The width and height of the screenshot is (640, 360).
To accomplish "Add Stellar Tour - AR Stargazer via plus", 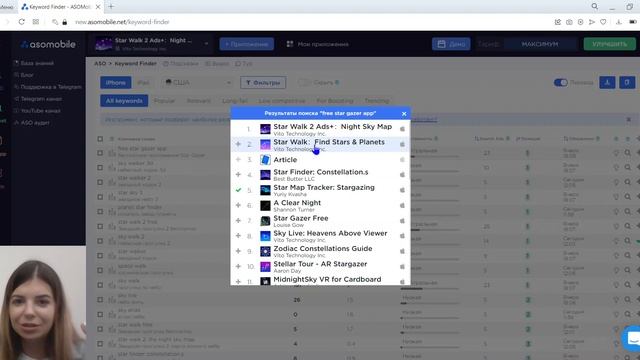I will [238, 266].
